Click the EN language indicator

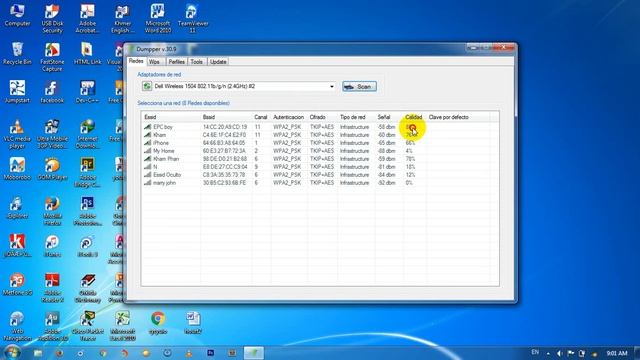click(535, 352)
